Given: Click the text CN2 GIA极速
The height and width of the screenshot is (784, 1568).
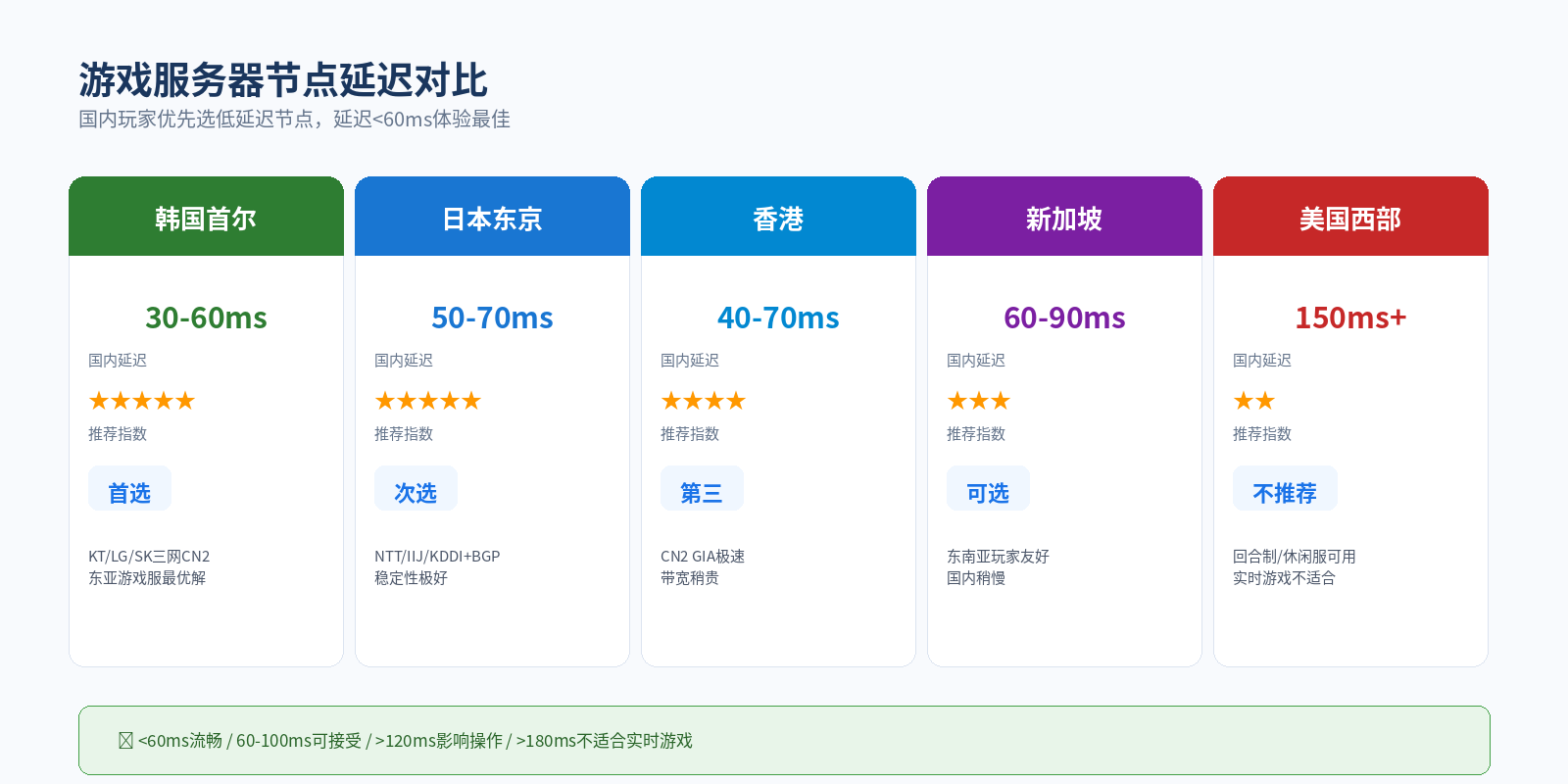Looking at the screenshot, I should (703, 557).
